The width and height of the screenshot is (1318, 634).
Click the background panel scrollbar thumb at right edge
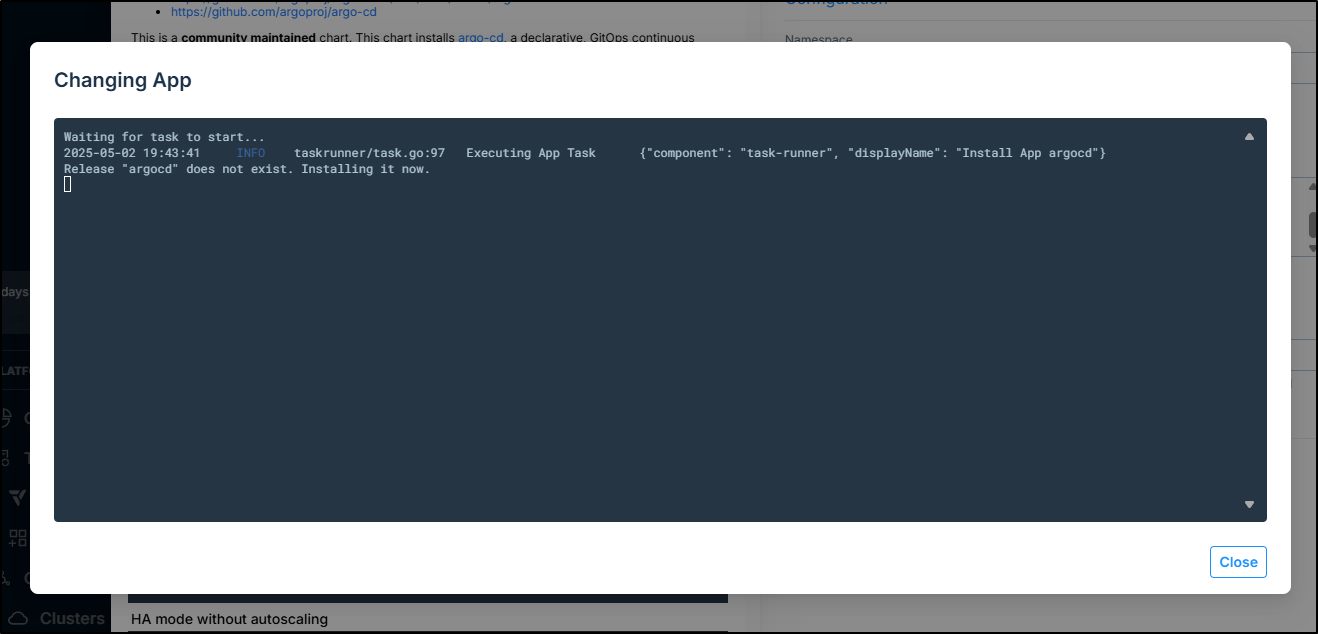[1312, 225]
